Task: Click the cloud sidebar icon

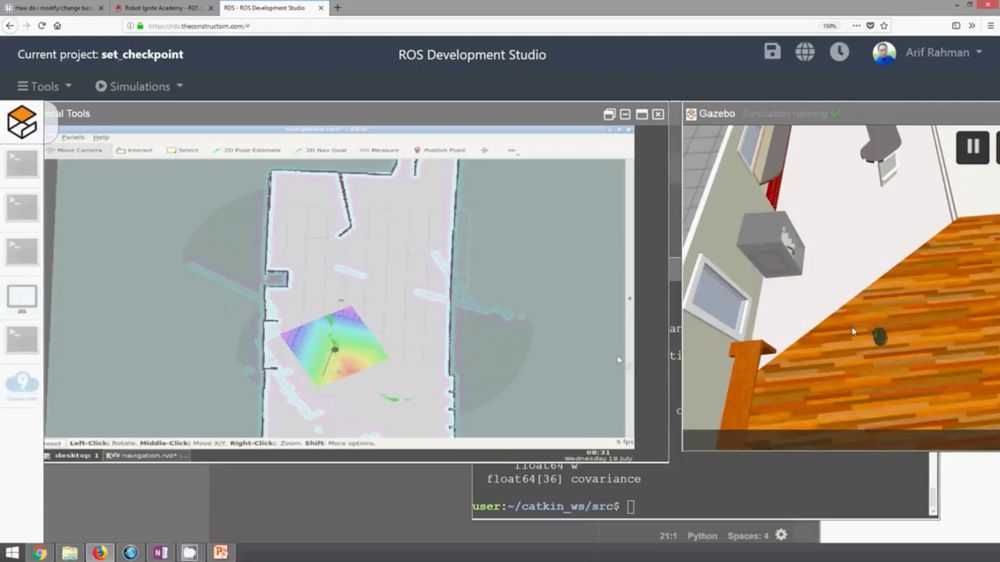Action: (22, 385)
